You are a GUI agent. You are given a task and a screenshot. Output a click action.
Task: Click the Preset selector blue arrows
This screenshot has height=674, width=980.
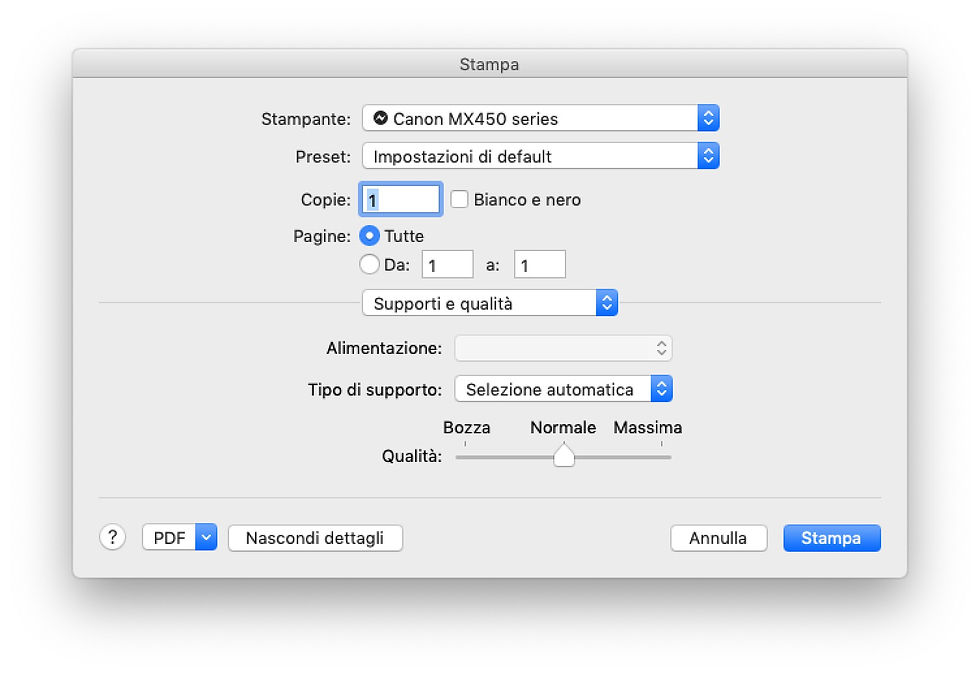point(708,156)
